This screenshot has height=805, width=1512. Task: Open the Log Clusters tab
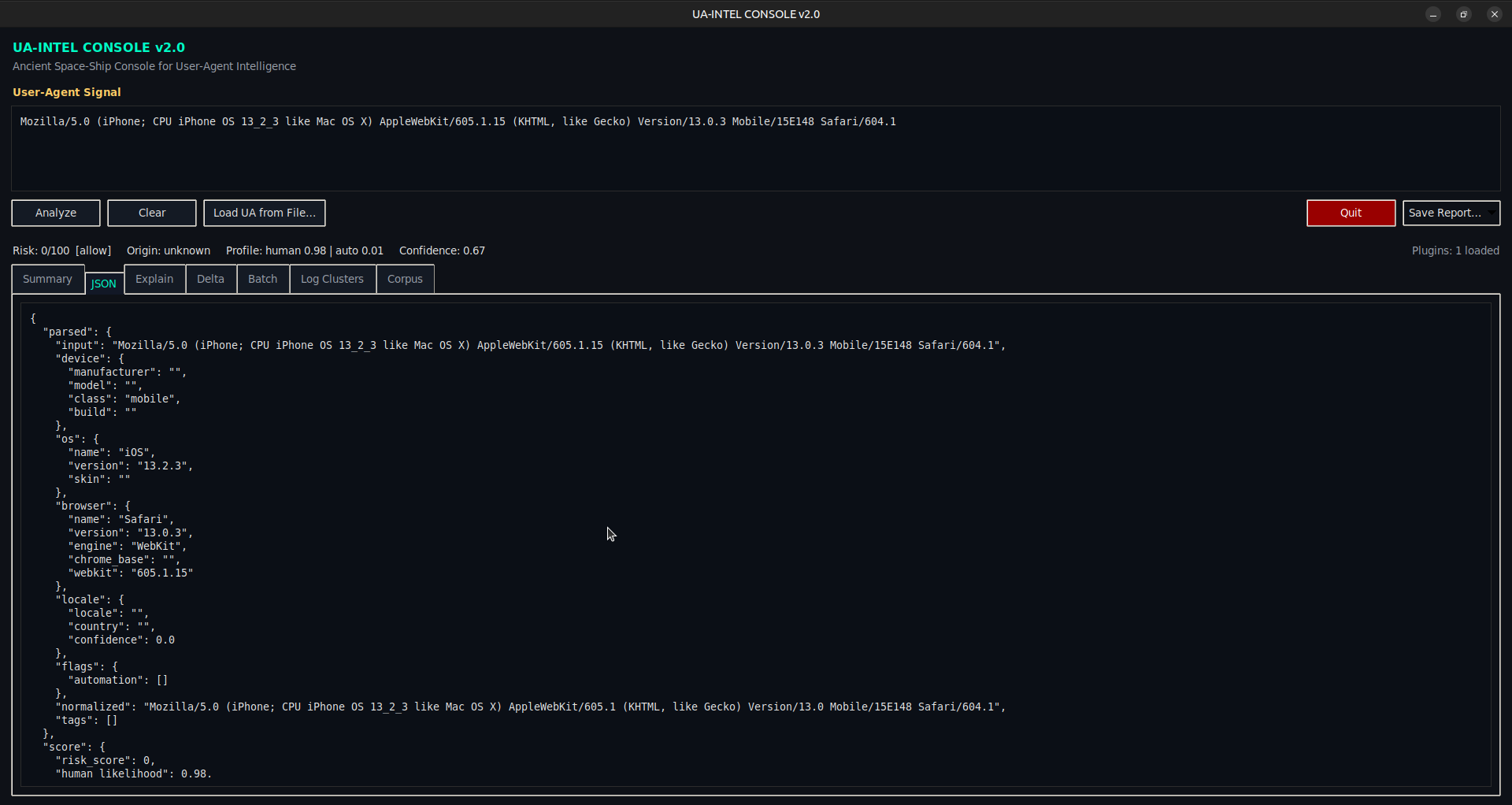[x=332, y=279]
